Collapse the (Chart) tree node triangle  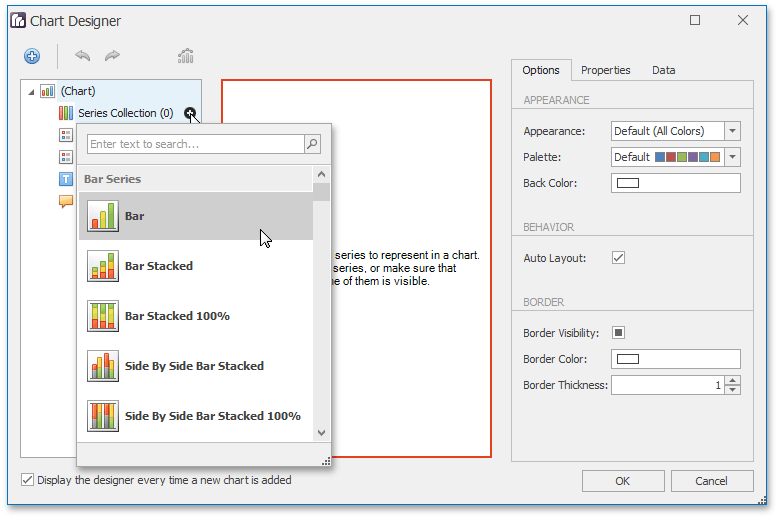31,92
